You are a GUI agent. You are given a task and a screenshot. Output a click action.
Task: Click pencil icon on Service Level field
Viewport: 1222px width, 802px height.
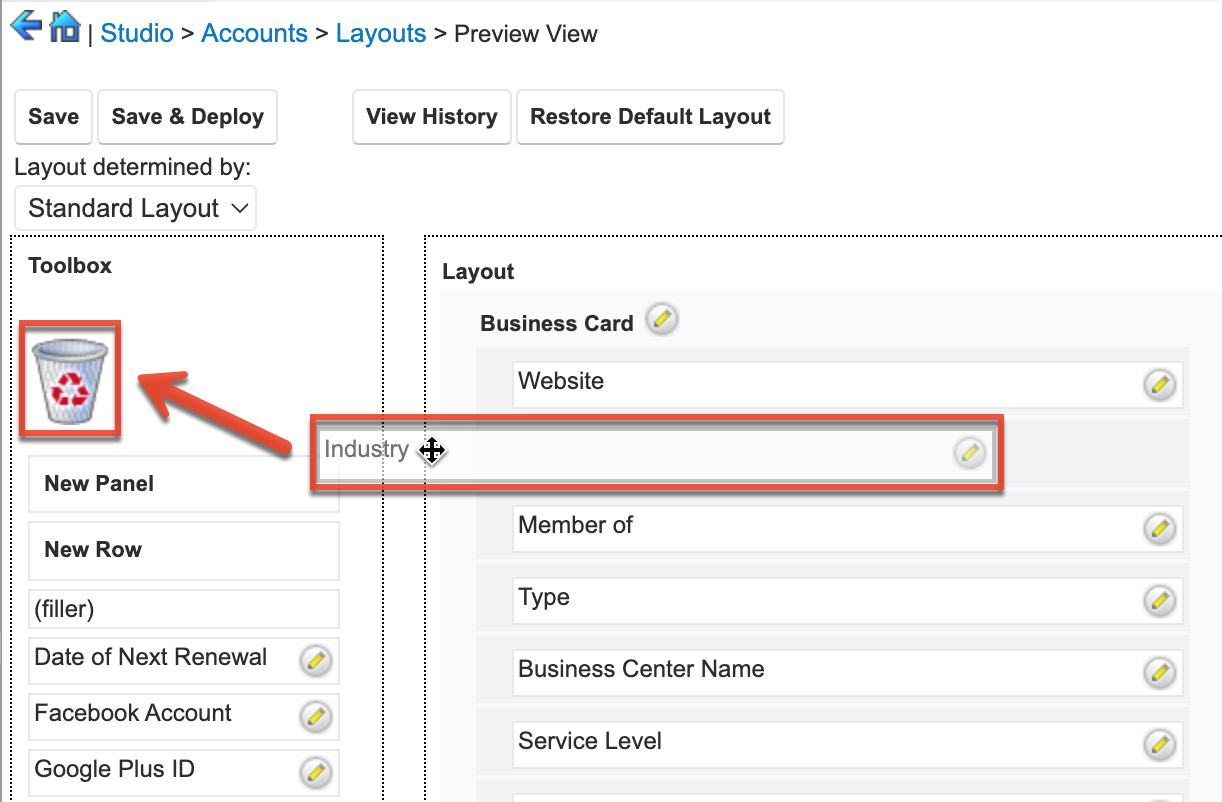[1159, 744]
